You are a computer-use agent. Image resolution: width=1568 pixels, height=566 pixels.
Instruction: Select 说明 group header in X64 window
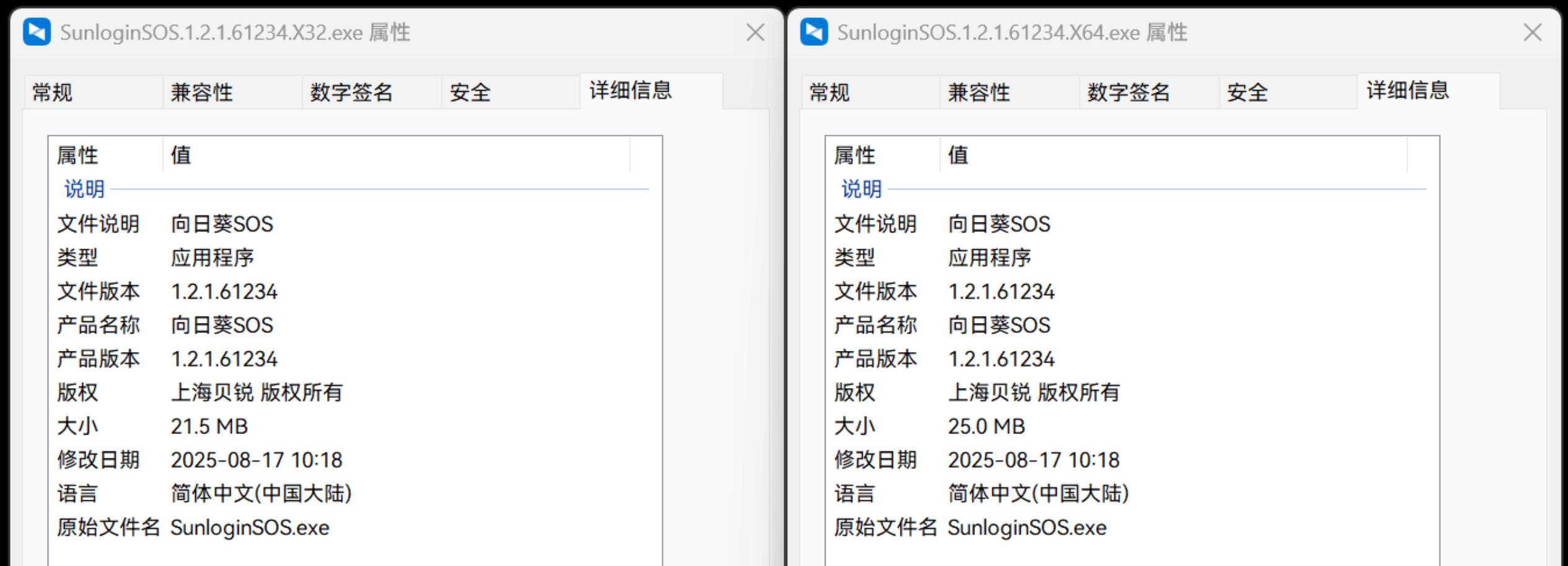point(1132,189)
